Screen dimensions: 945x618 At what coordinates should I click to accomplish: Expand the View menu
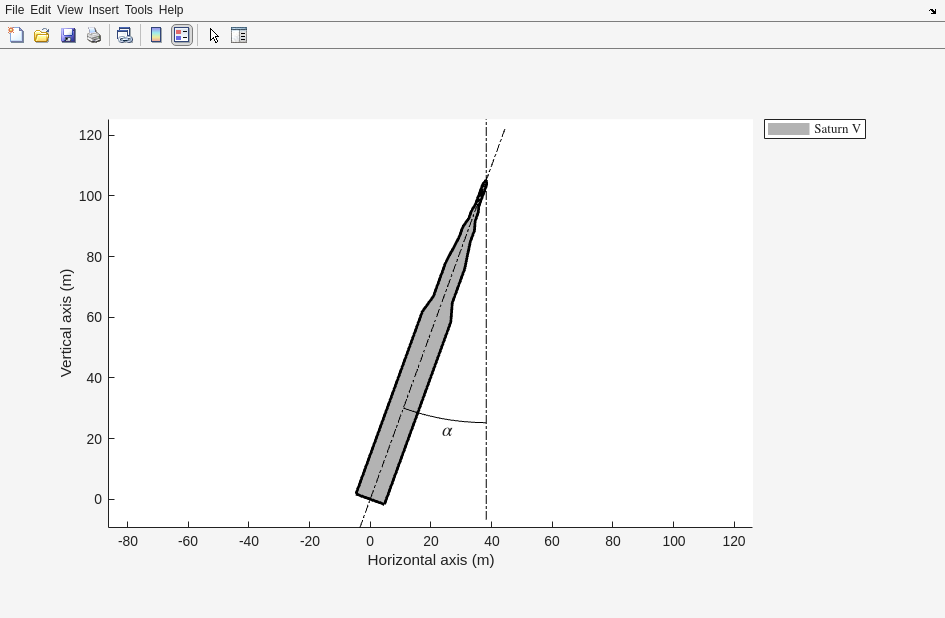69,10
